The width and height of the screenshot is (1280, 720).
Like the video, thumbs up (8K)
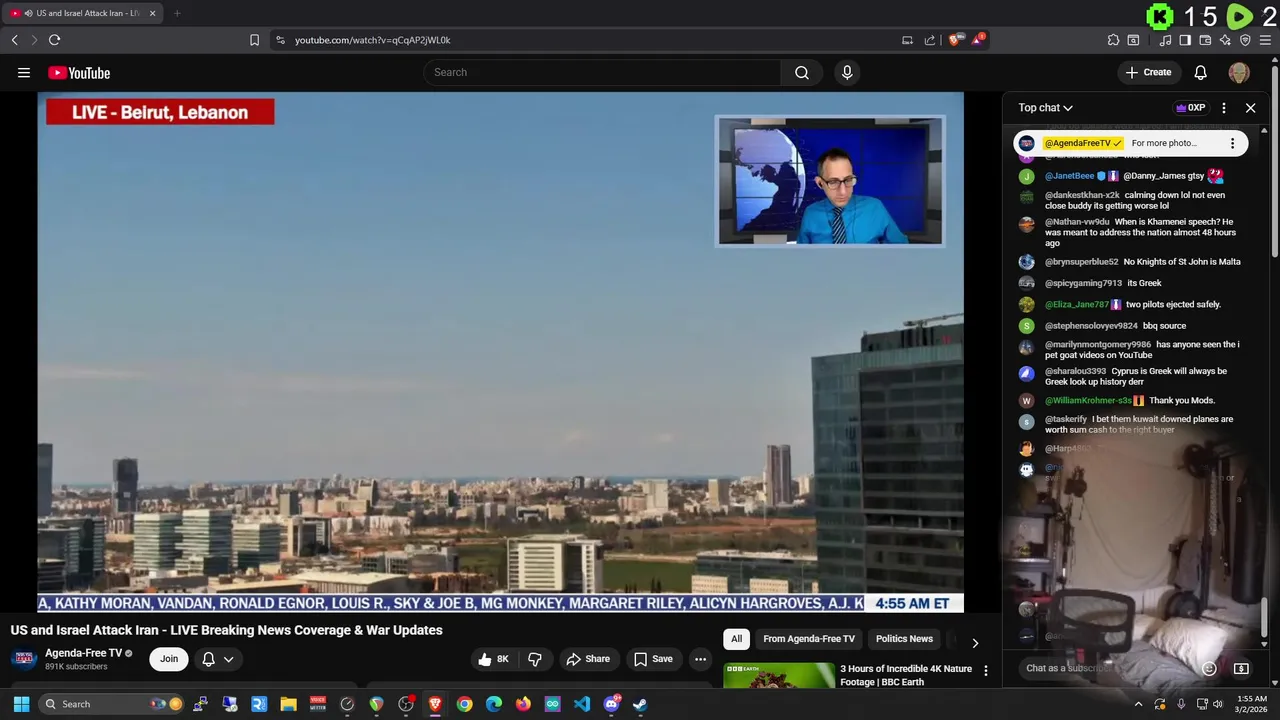pyautogui.click(x=494, y=659)
